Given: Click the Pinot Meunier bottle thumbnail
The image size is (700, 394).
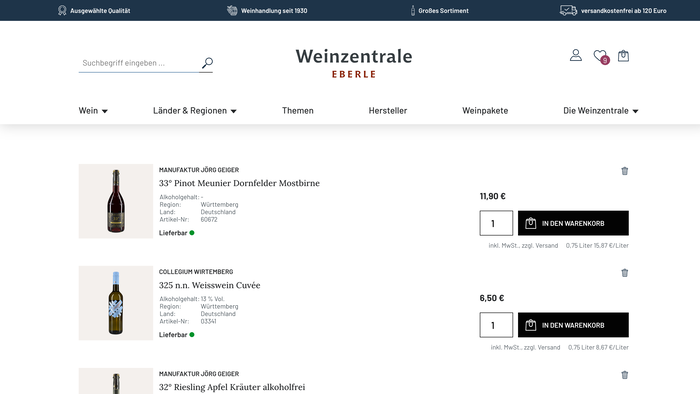Looking at the screenshot, I should 116,201.
